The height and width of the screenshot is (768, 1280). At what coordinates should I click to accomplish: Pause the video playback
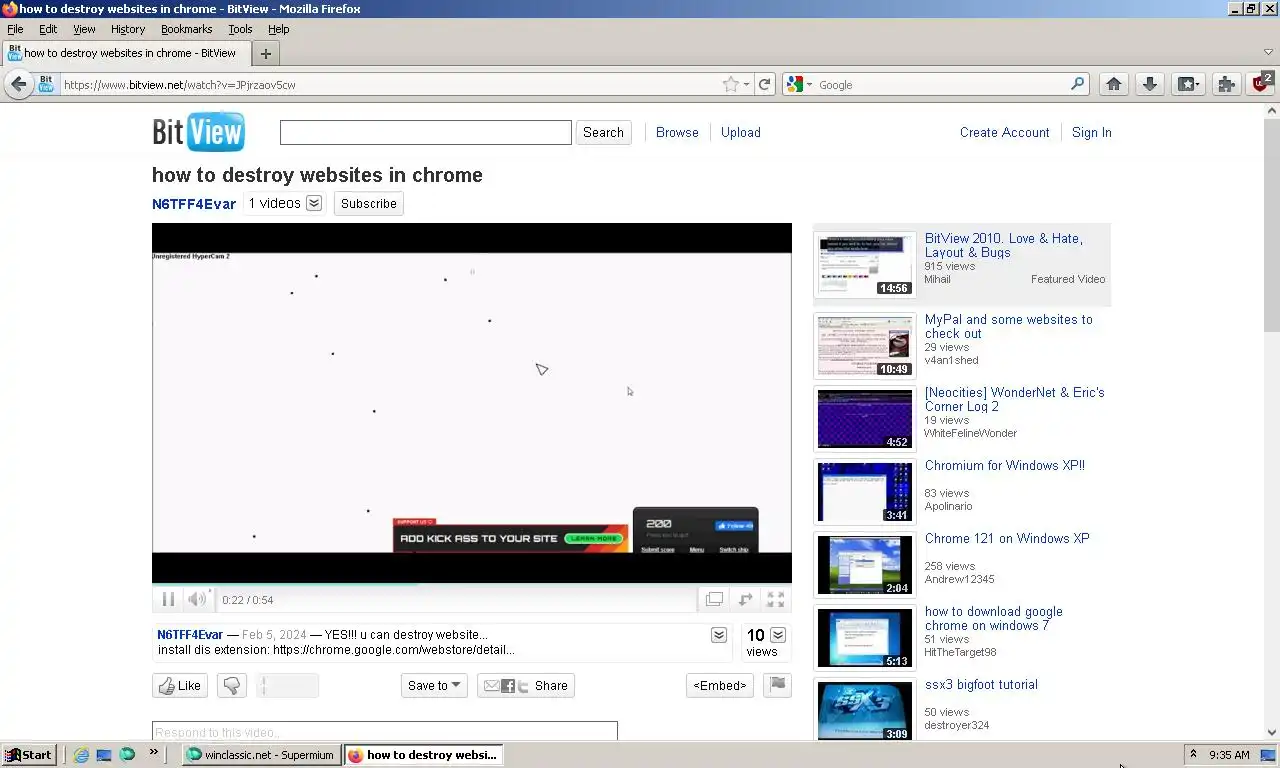[x=168, y=599]
